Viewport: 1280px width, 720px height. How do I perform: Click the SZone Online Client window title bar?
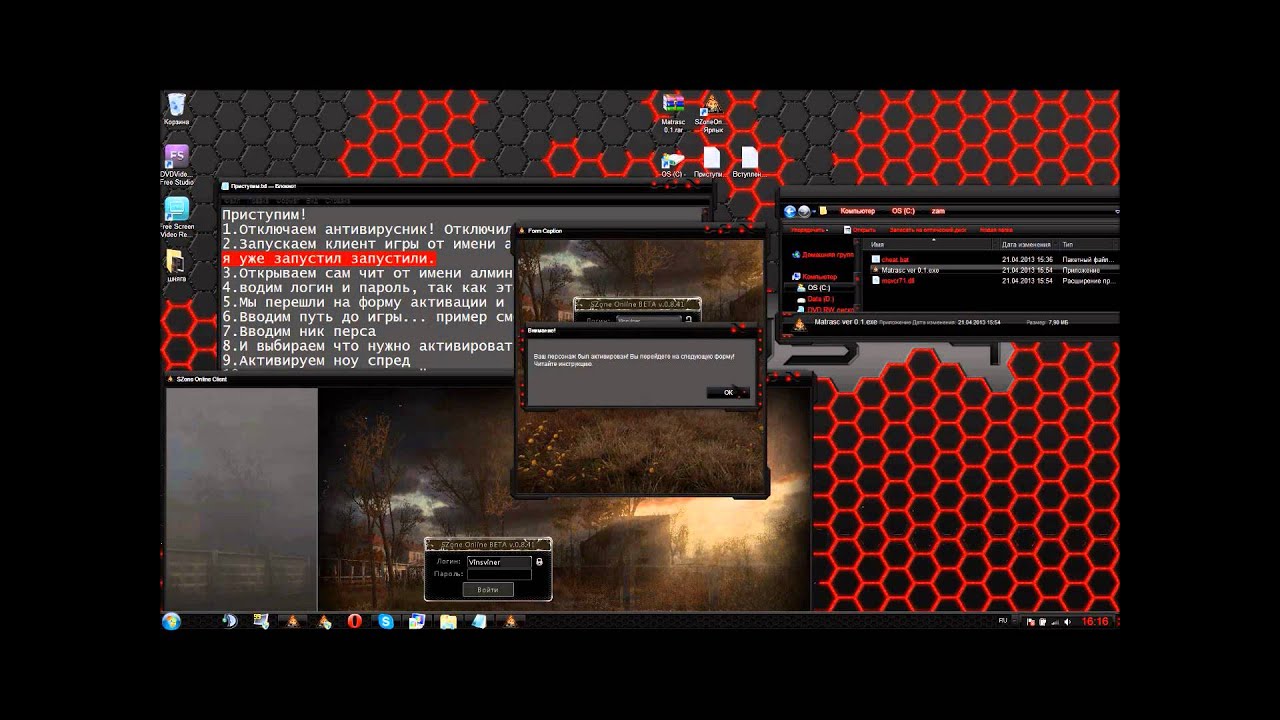[x=488, y=380]
